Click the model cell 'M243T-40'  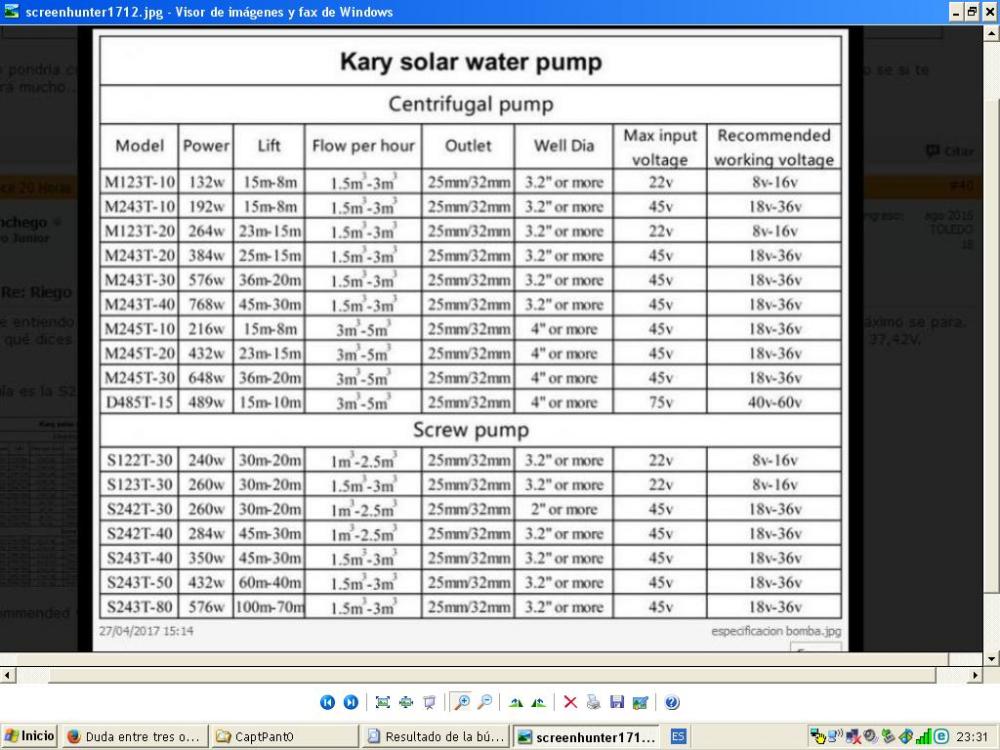[140, 305]
